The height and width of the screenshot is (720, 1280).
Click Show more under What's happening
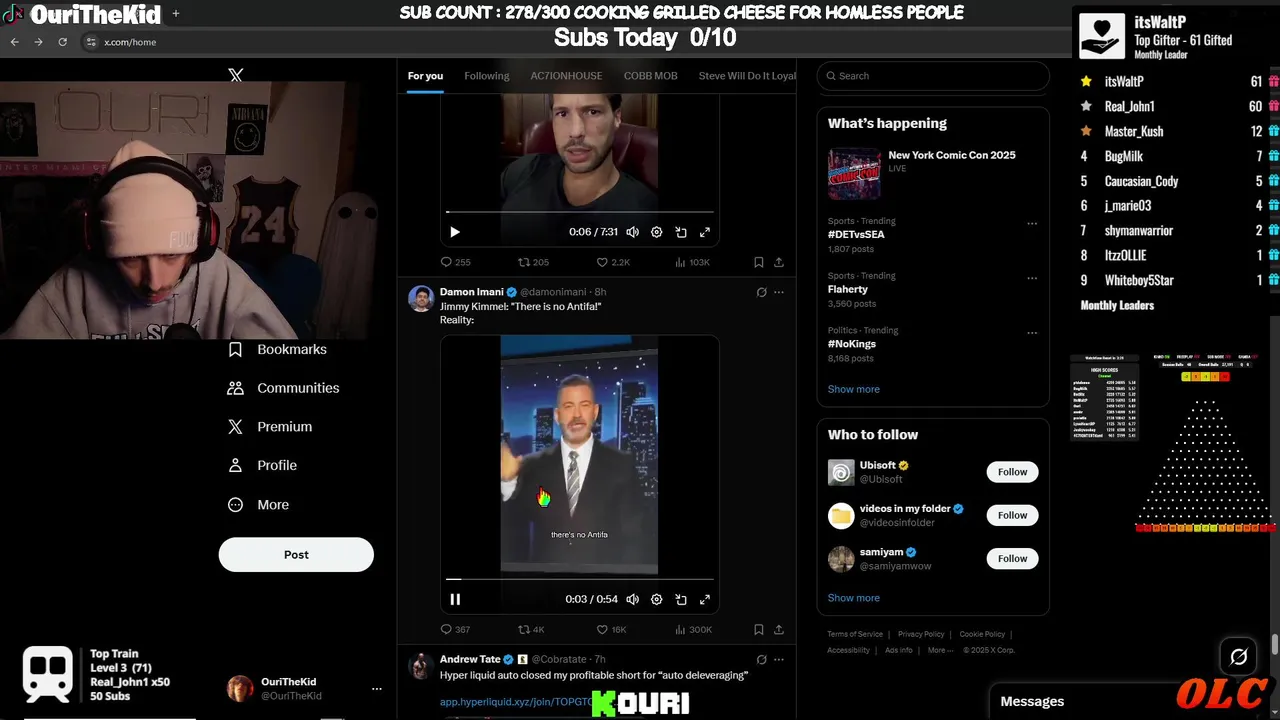pos(854,389)
